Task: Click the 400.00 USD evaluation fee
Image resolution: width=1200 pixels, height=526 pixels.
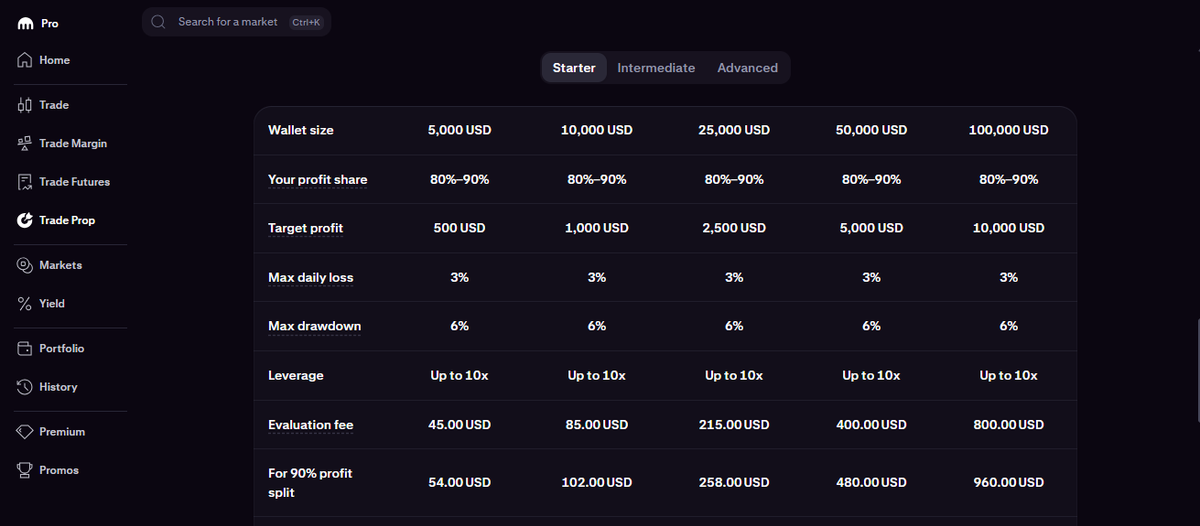Action: tap(871, 425)
